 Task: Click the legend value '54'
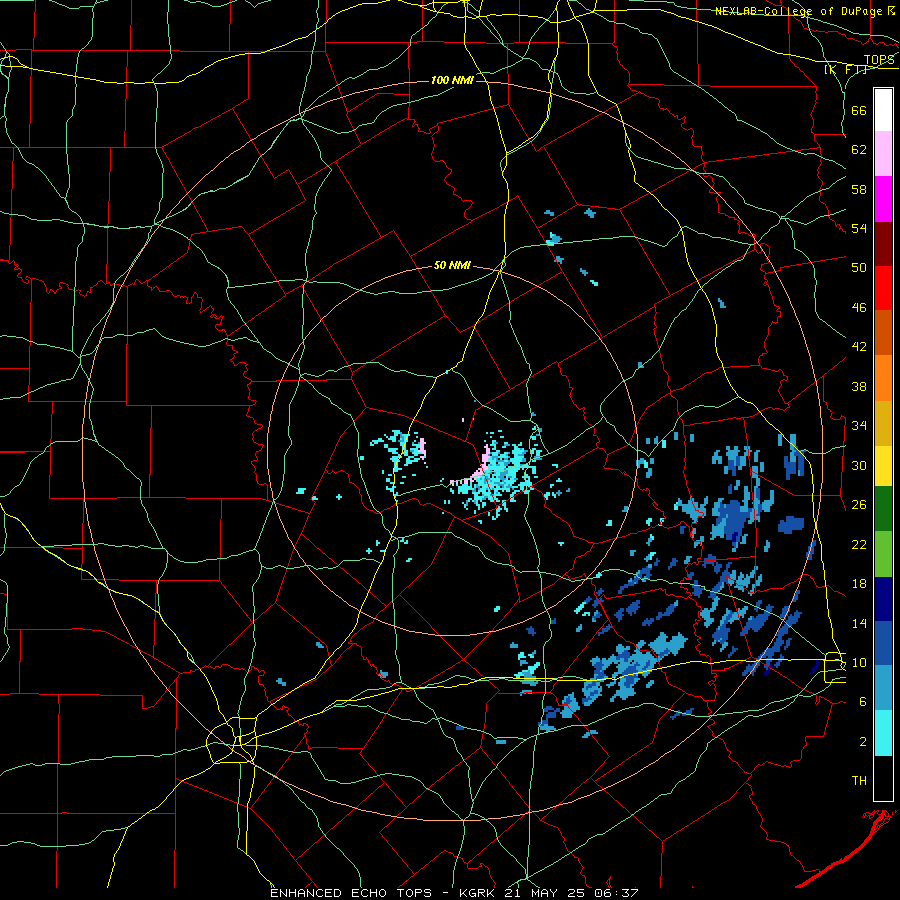pos(859,228)
